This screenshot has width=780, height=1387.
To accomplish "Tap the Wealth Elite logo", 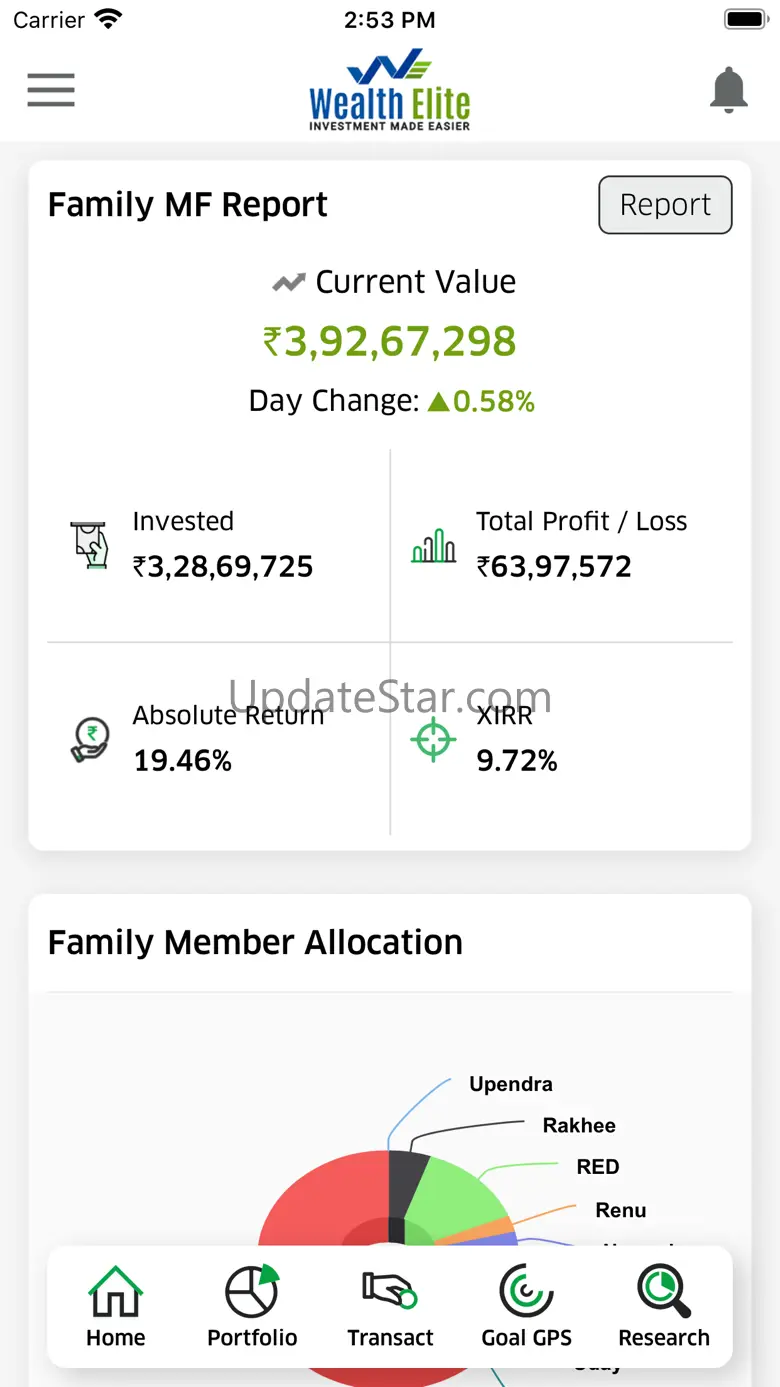I will click(389, 91).
